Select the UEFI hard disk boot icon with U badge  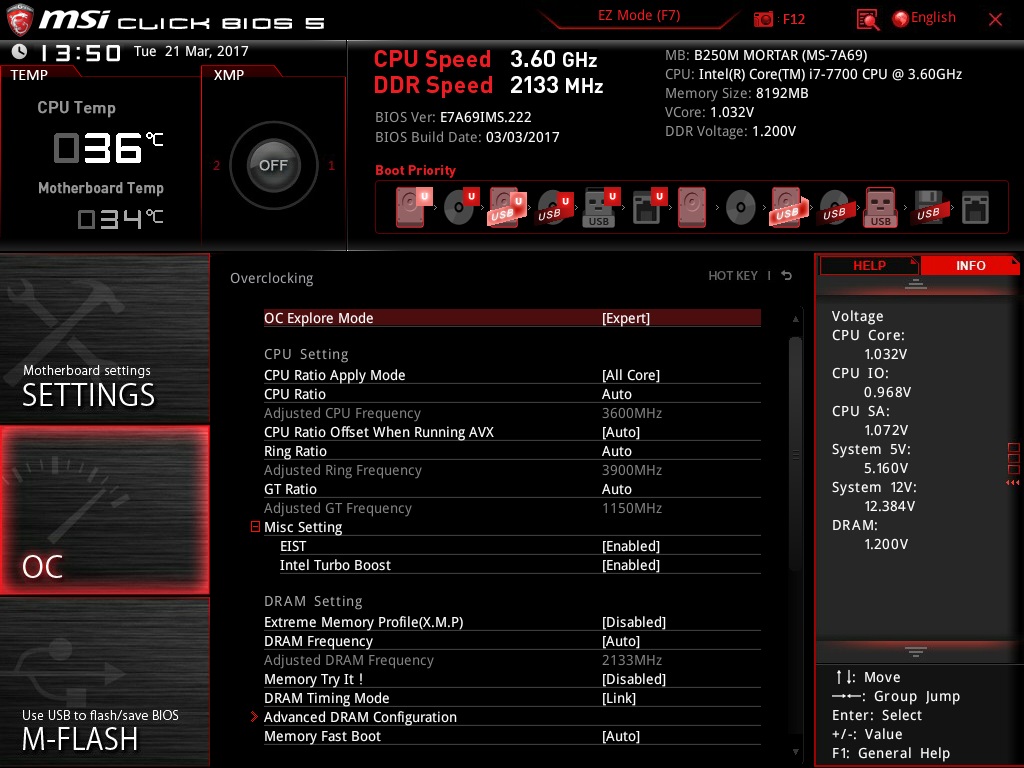tap(413, 207)
